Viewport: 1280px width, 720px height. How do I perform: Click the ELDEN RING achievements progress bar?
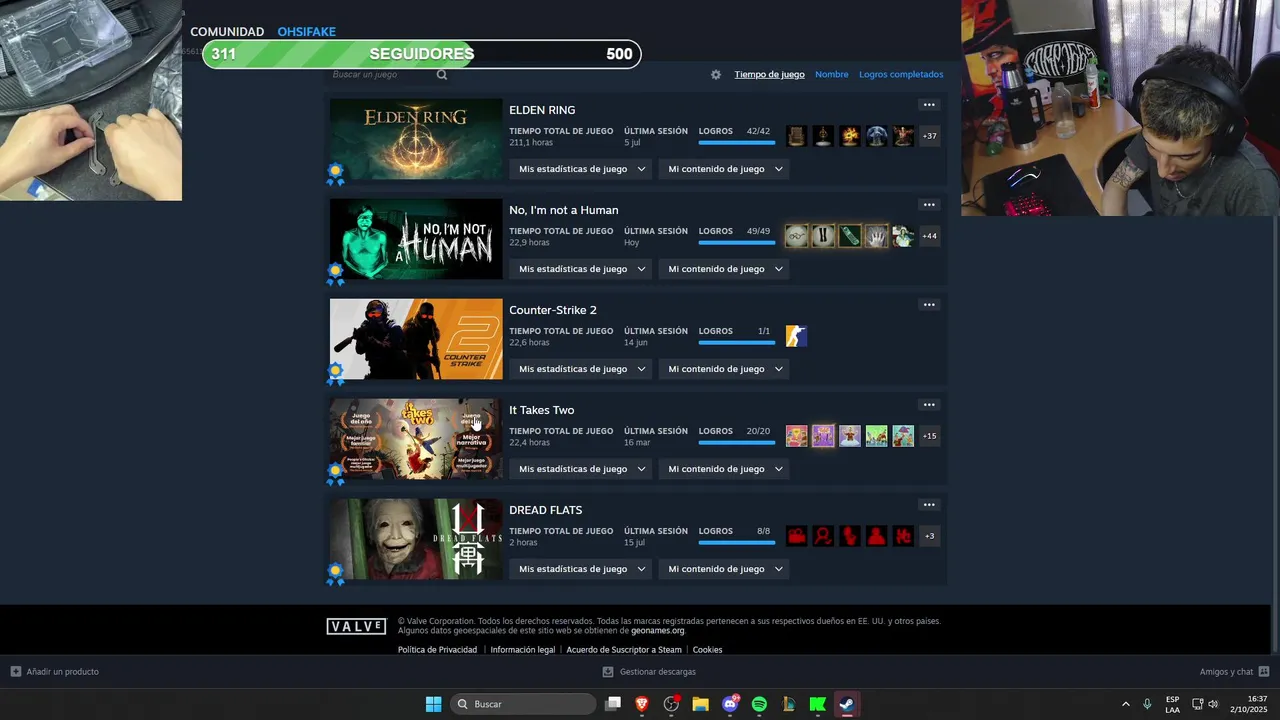point(736,143)
